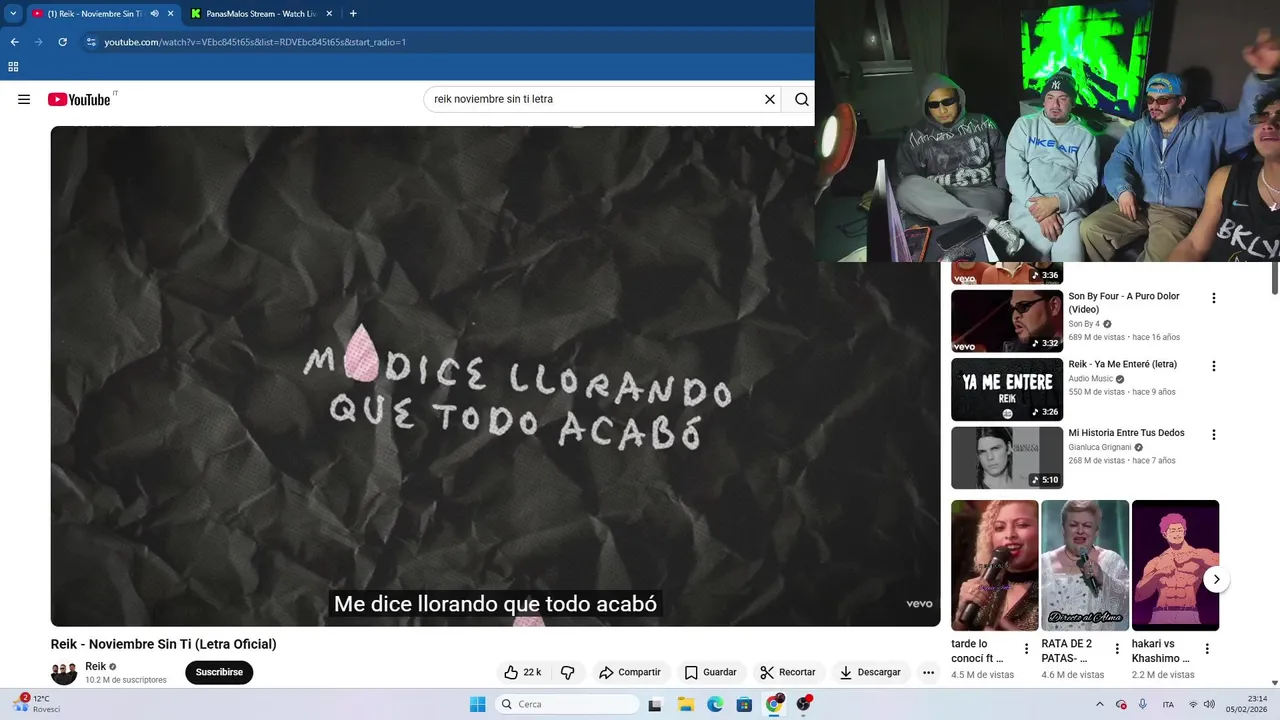Download the video with Descargar
The image size is (1280, 720).
(870, 672)
